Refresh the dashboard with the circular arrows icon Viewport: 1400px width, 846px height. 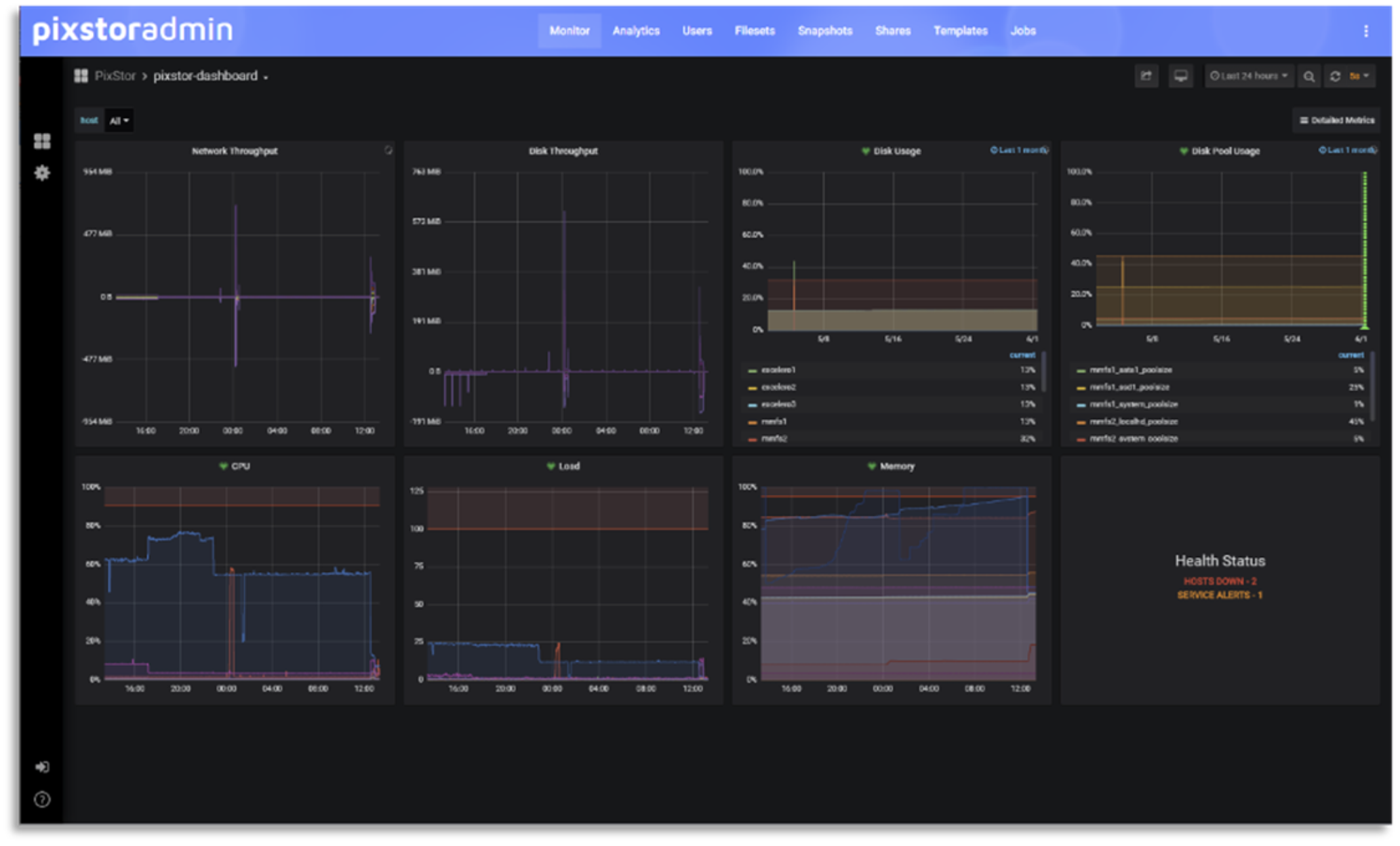[x=1335, y=76]
